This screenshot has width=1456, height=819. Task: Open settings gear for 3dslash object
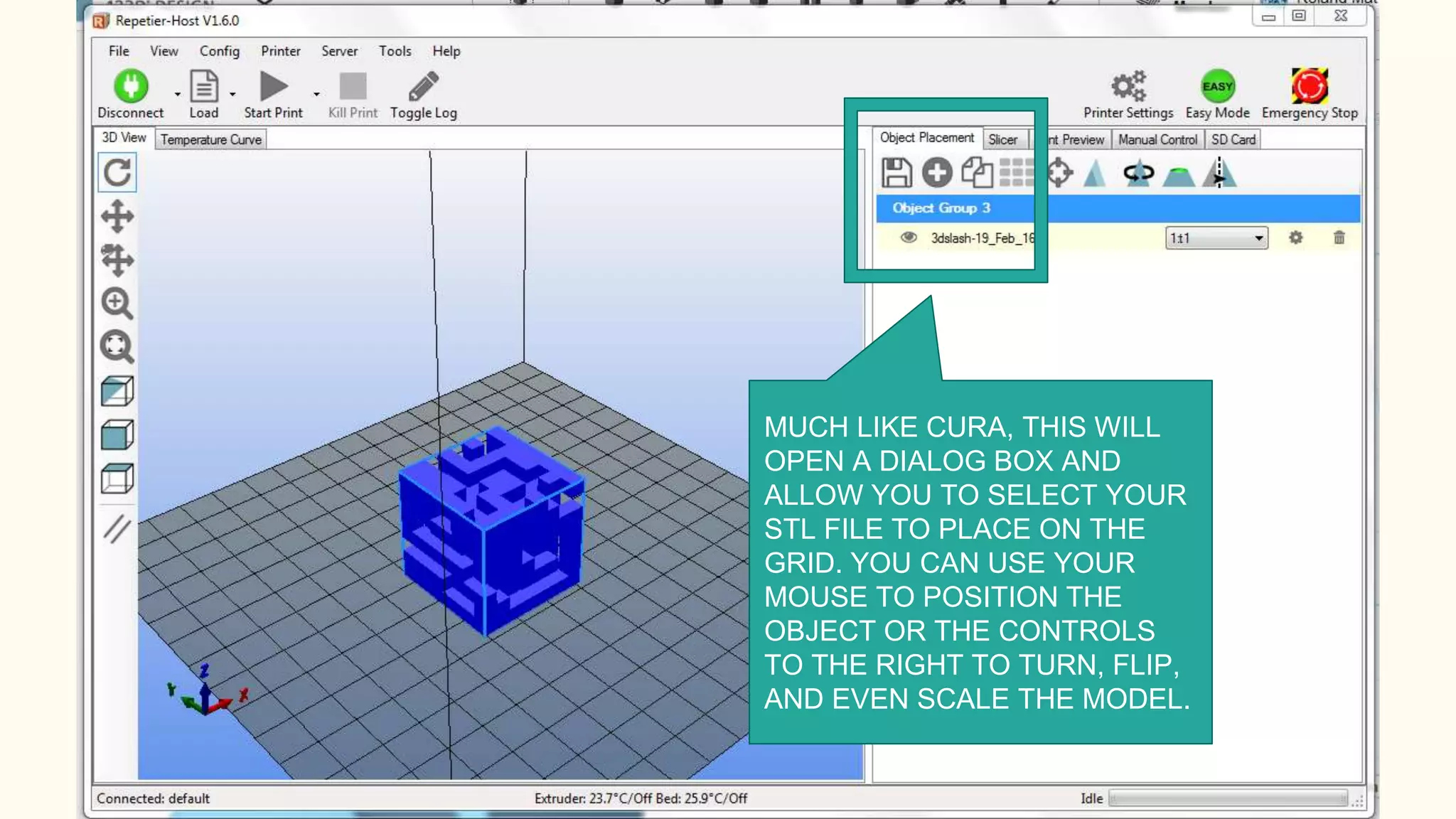click(1296, 237)
